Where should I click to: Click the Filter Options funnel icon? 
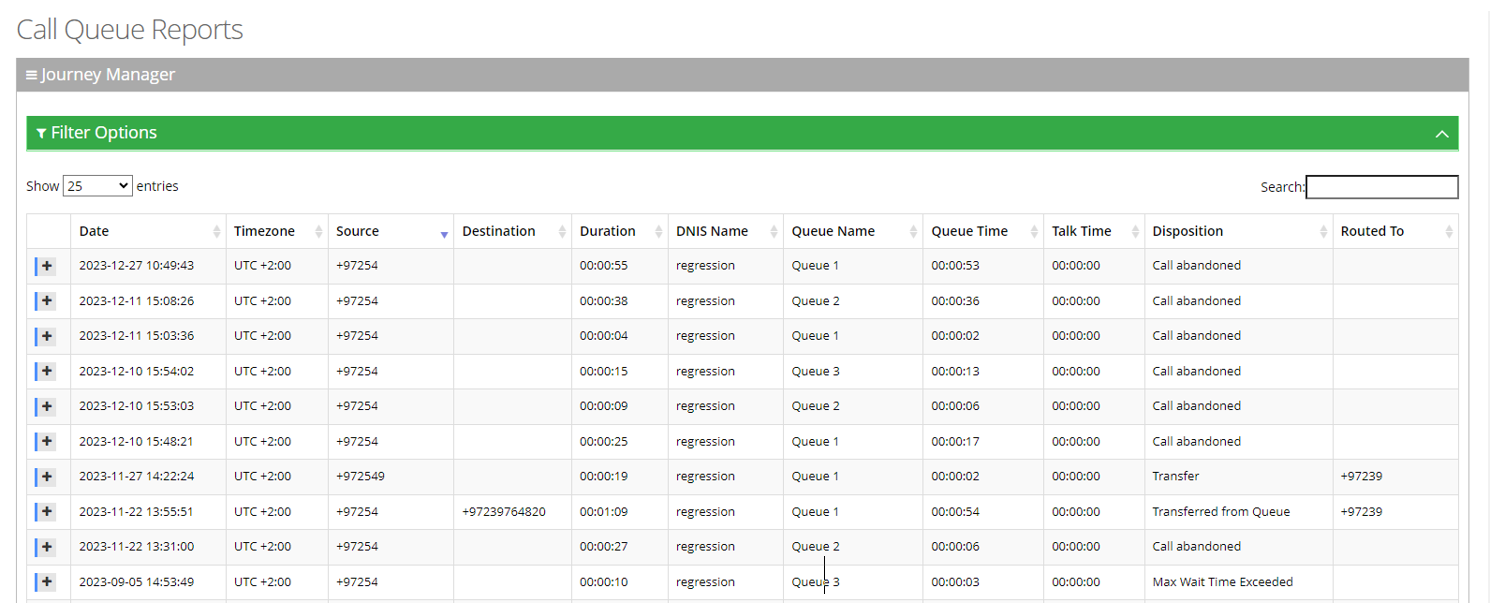[41, 134]
